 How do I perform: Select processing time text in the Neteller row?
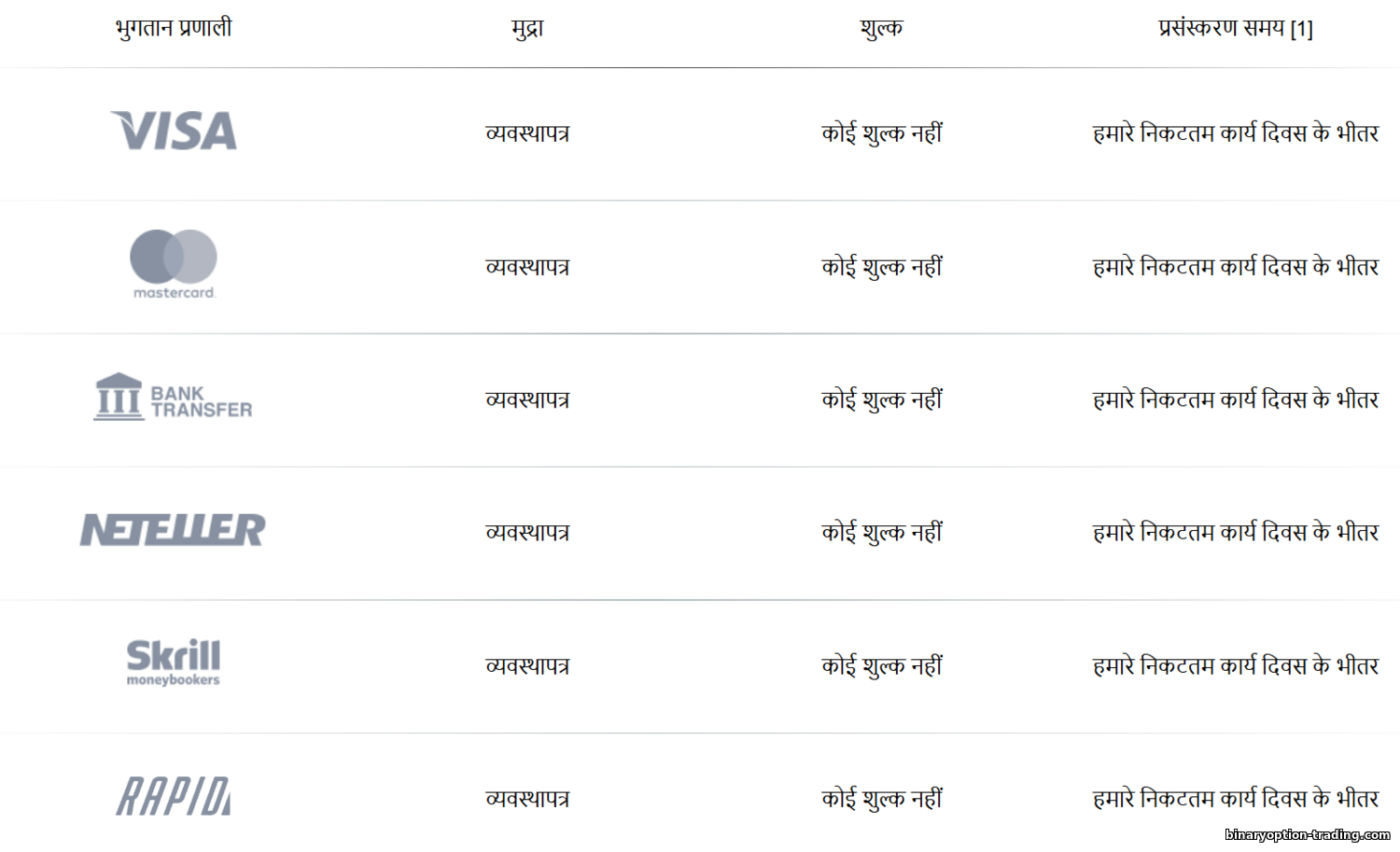[x=1235, y=532]
